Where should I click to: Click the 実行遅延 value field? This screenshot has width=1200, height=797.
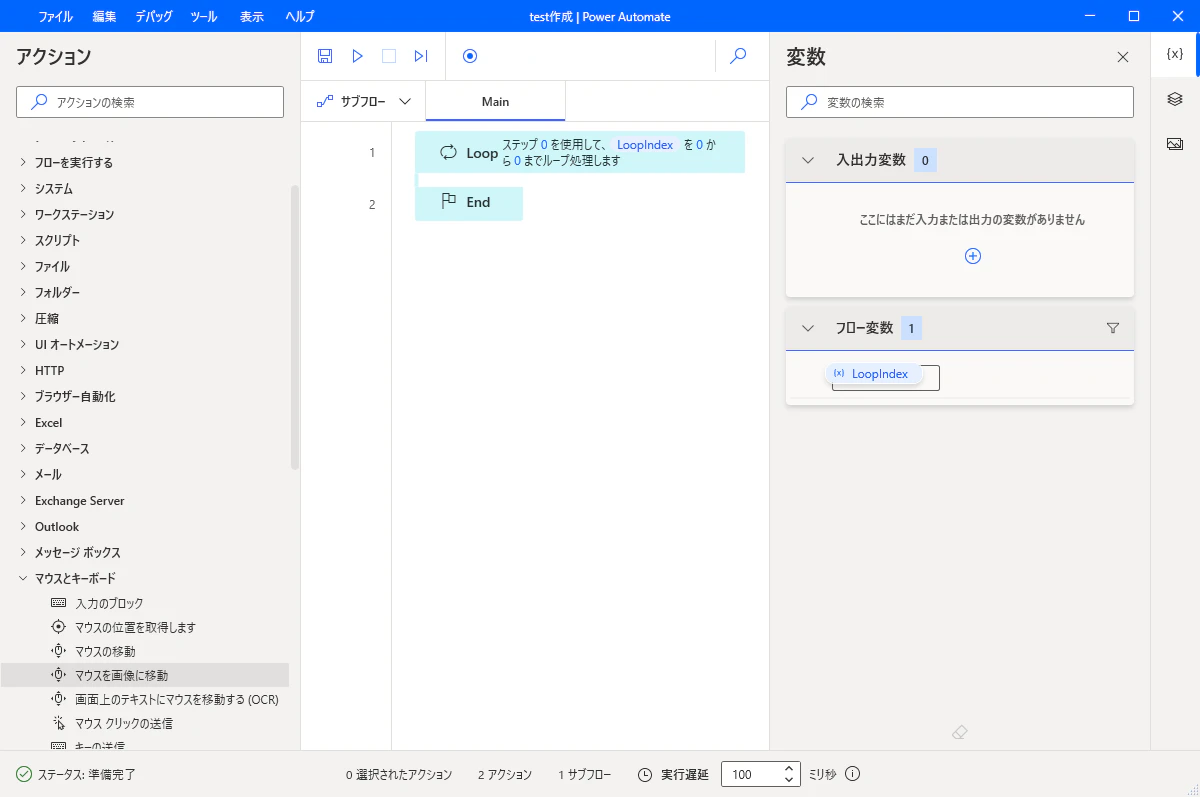coord(751,774)
